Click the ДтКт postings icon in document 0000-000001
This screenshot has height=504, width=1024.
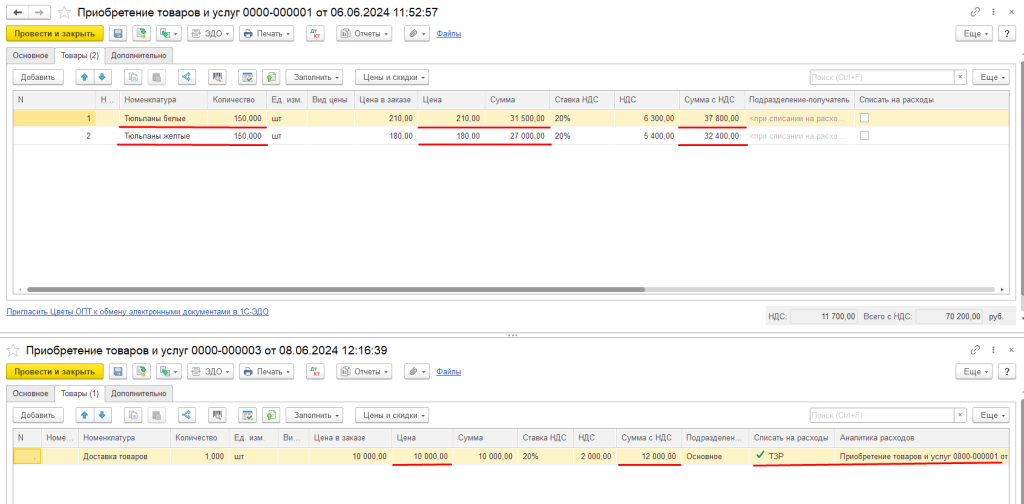(x=315, y=33)
